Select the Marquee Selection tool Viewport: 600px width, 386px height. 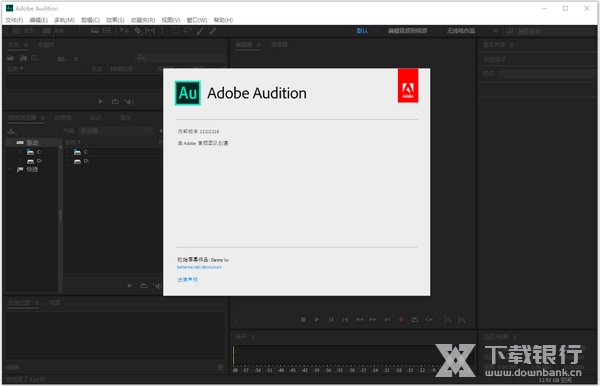point(175,31)
